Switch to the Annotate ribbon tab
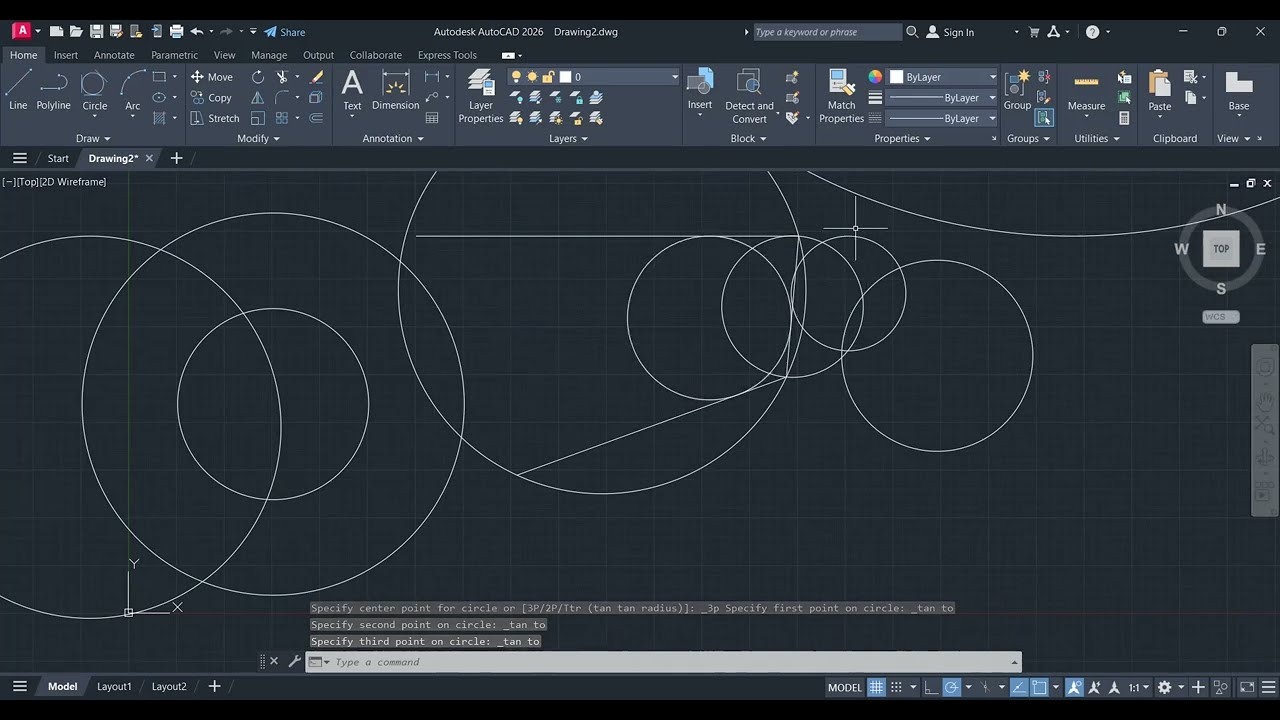Image resolution: width=1280 pixels, height=720 pixels. 114,55
